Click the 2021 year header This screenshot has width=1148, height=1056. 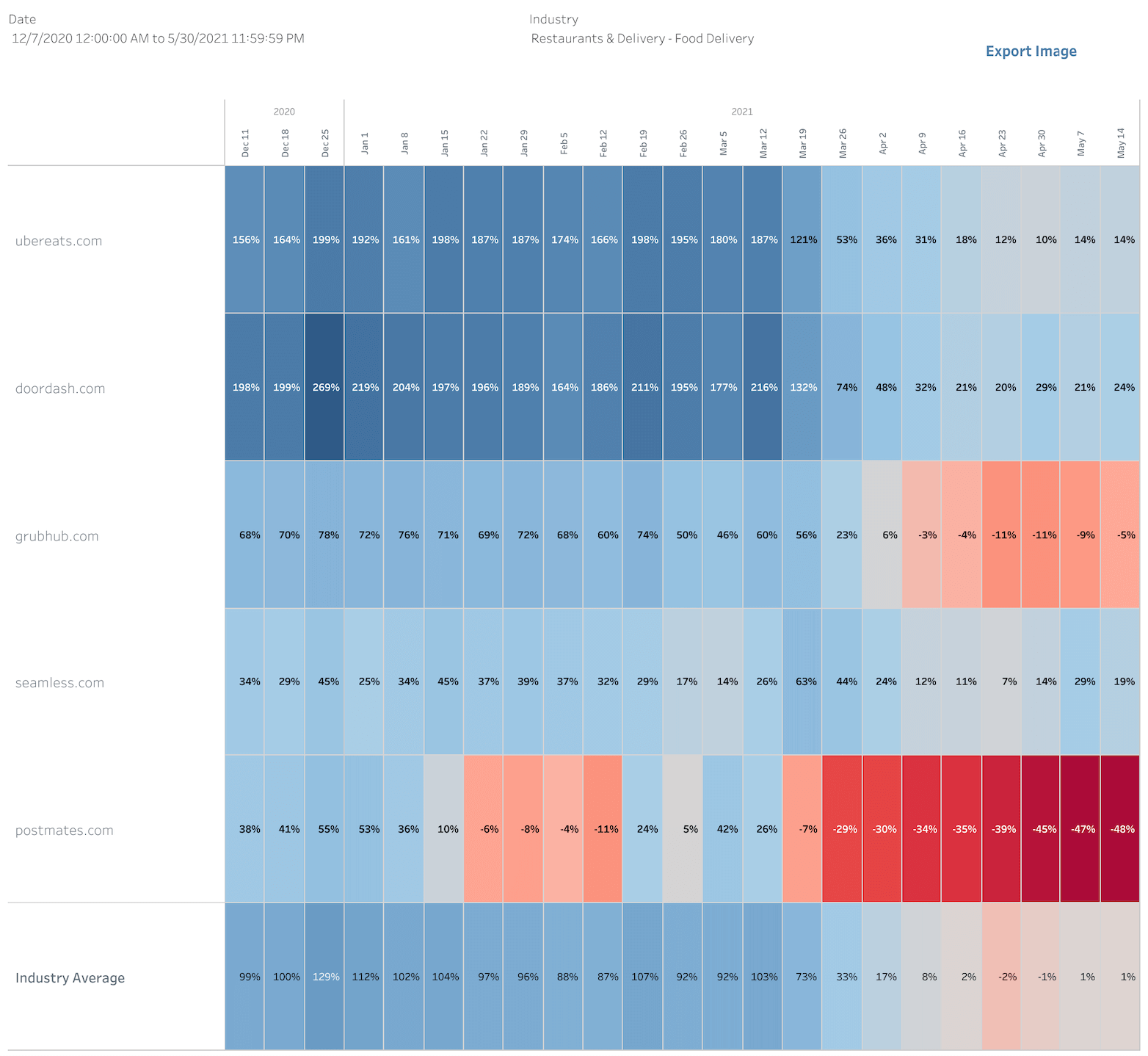pos(742,112)
